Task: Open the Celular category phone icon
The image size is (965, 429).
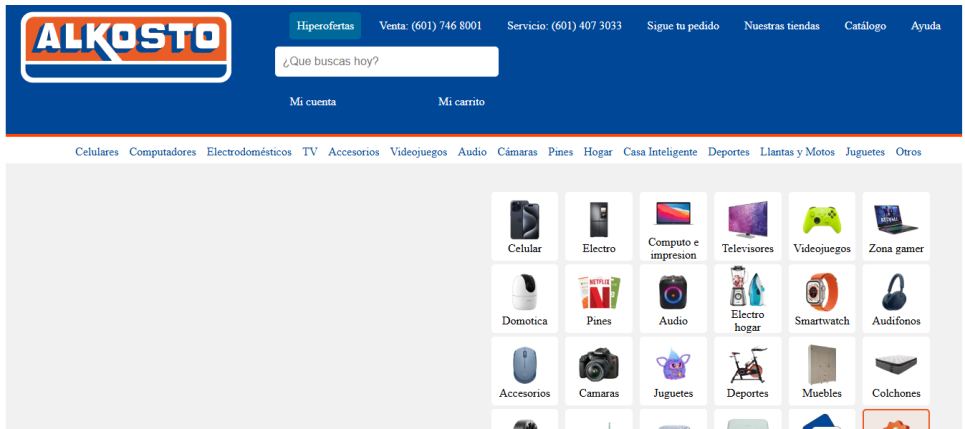Action: pyautogui.click(x=524, y=220)
